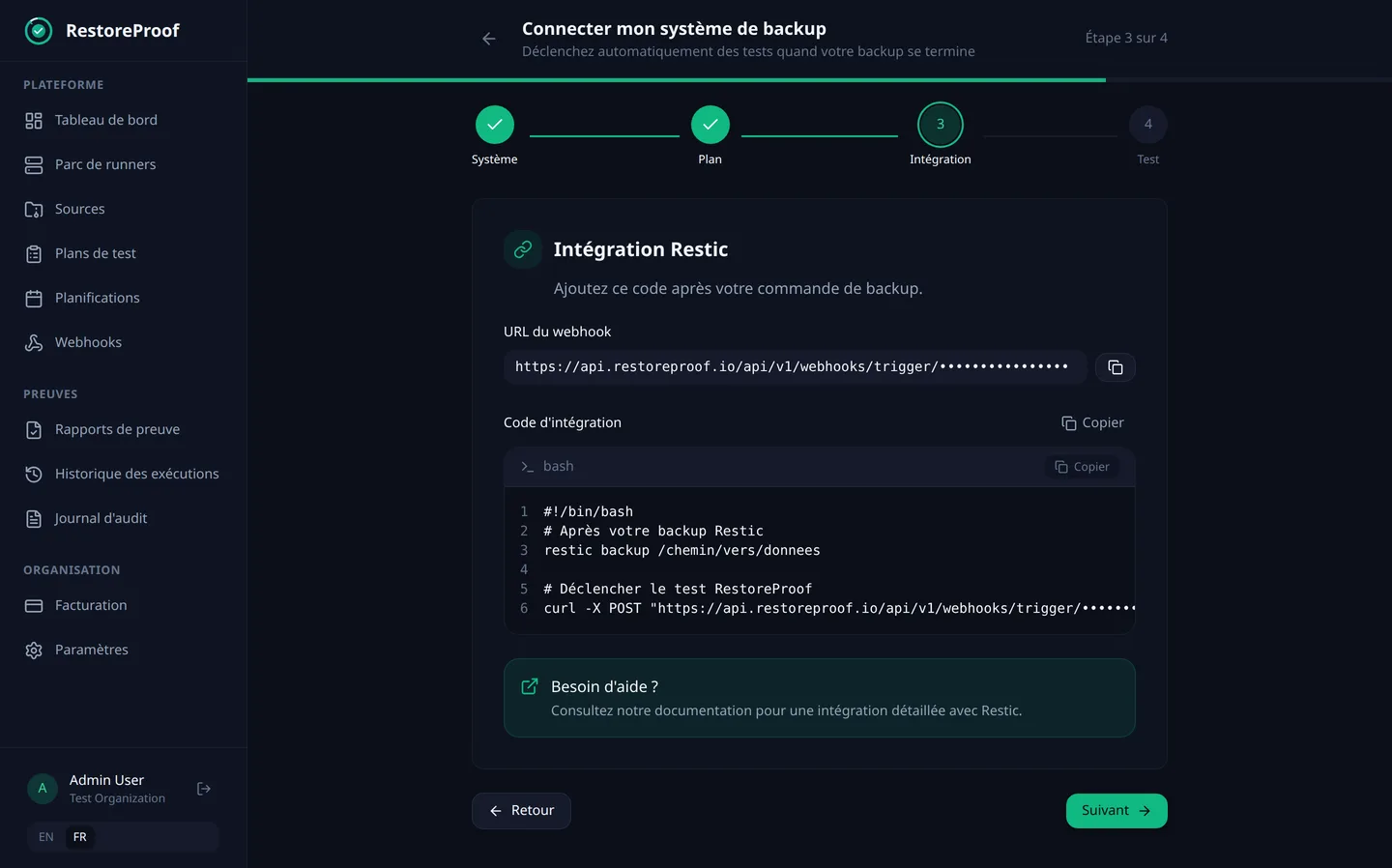Switch language to EN
The width and height of the screenshot is (1392, 868).
tap(46, 837)
